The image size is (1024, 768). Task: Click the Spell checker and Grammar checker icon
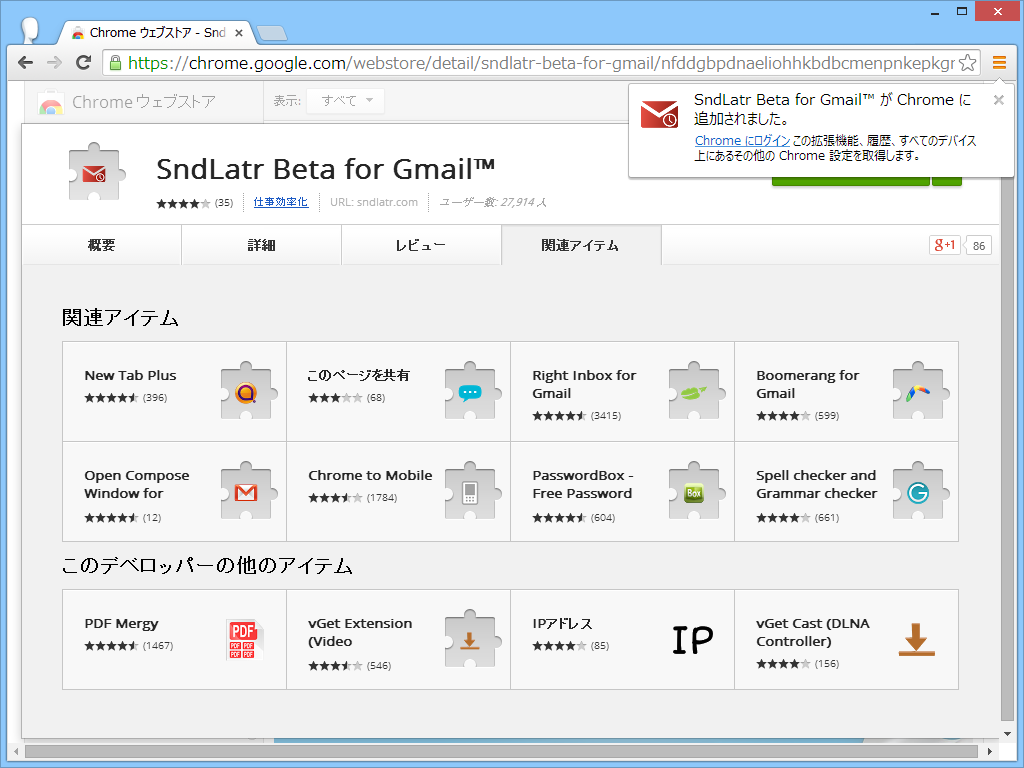(919, 492)
